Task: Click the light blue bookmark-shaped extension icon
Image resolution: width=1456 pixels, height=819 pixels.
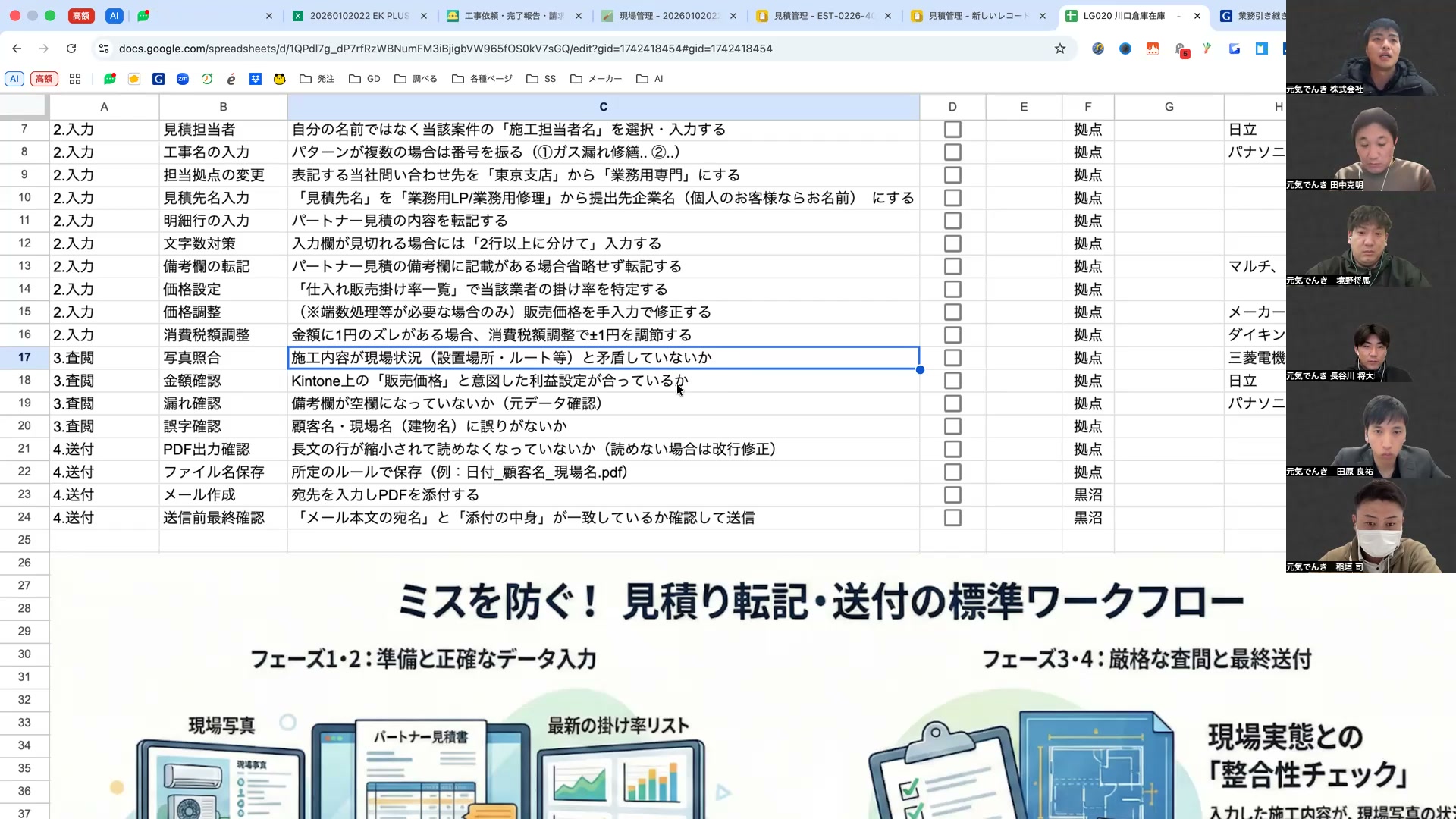Action: (x=1262, y=49)
